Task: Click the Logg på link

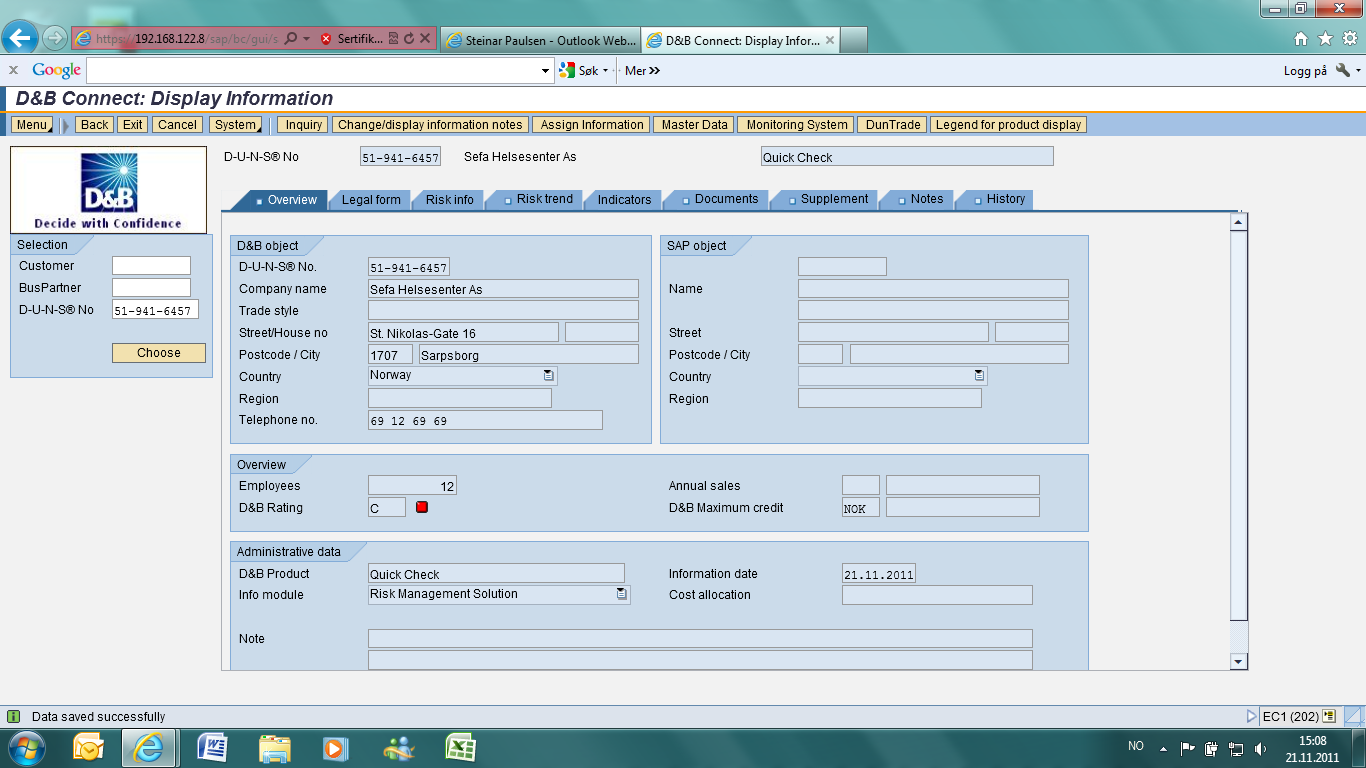Action: [1305, 70]
